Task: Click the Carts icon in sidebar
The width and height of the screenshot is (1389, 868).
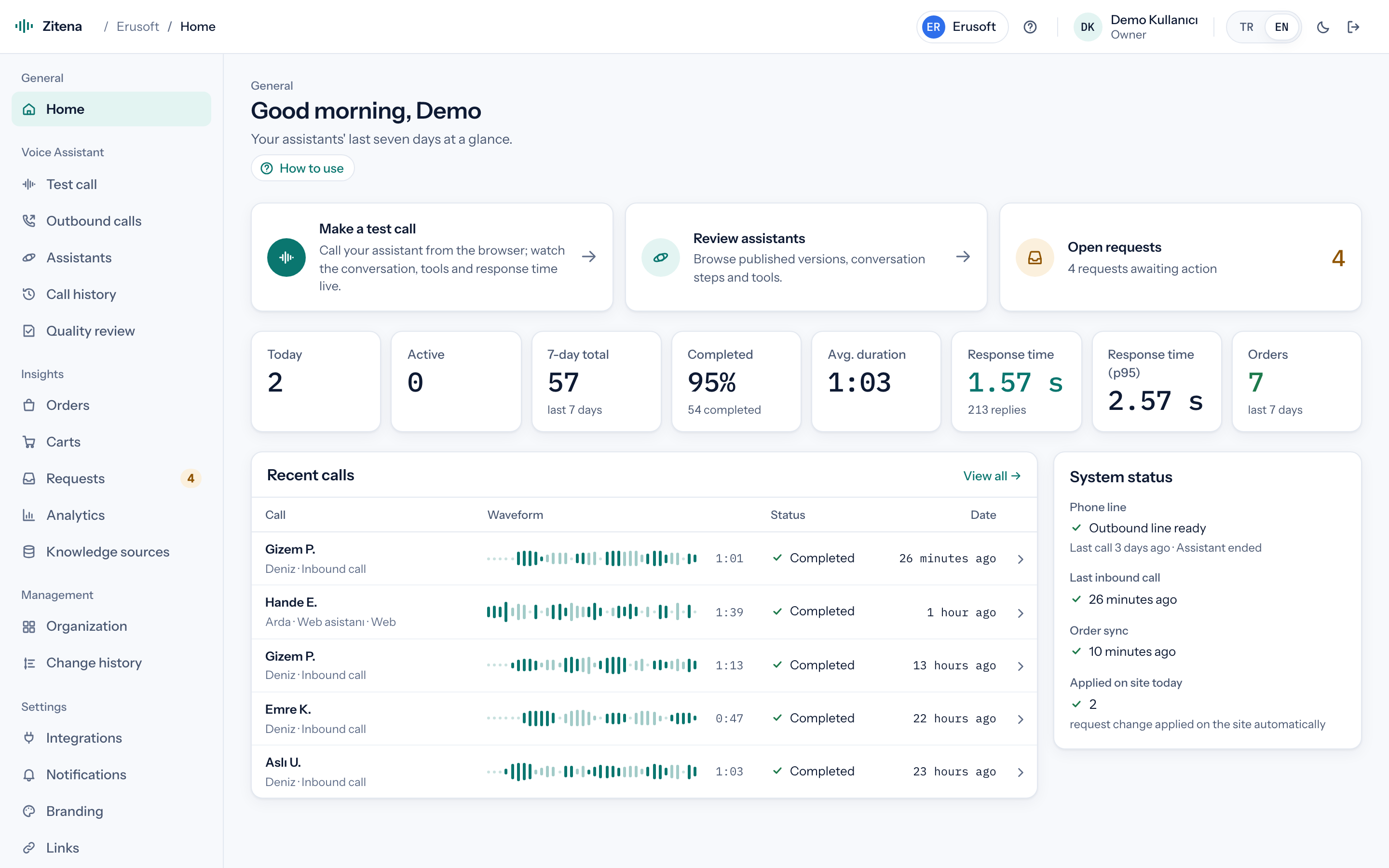Action: click(29, 442)
